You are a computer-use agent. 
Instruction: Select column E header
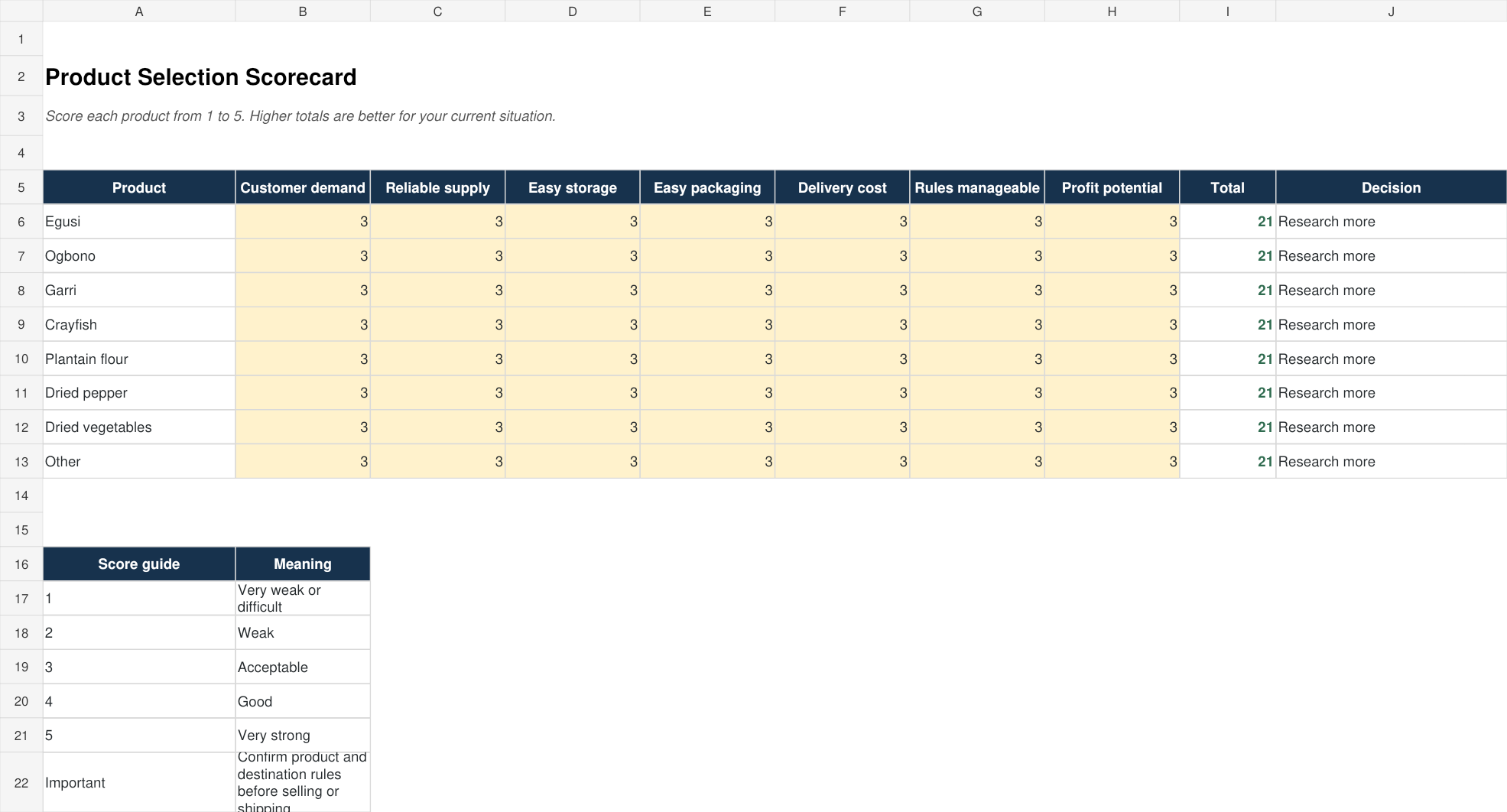coord(707,11)
